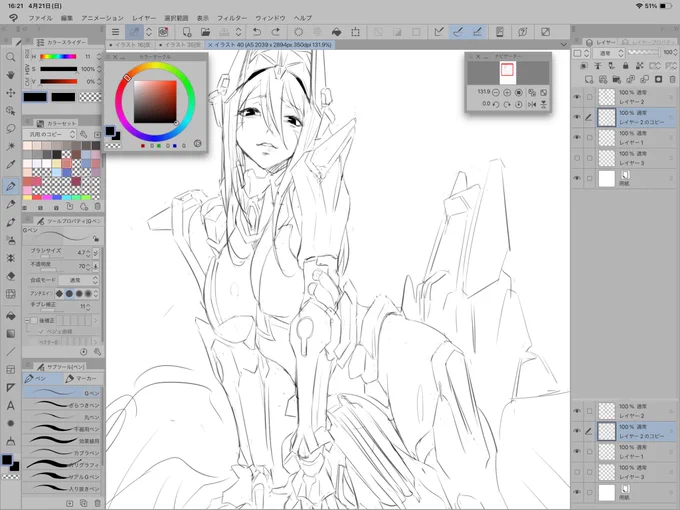Open the 合成モード 通常 dropdown in tool property
680x510 pixels.
coord(78,280)
